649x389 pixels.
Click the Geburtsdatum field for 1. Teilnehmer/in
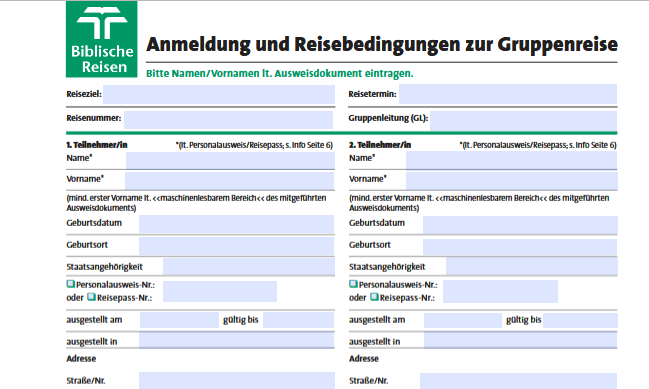point(236,224)
